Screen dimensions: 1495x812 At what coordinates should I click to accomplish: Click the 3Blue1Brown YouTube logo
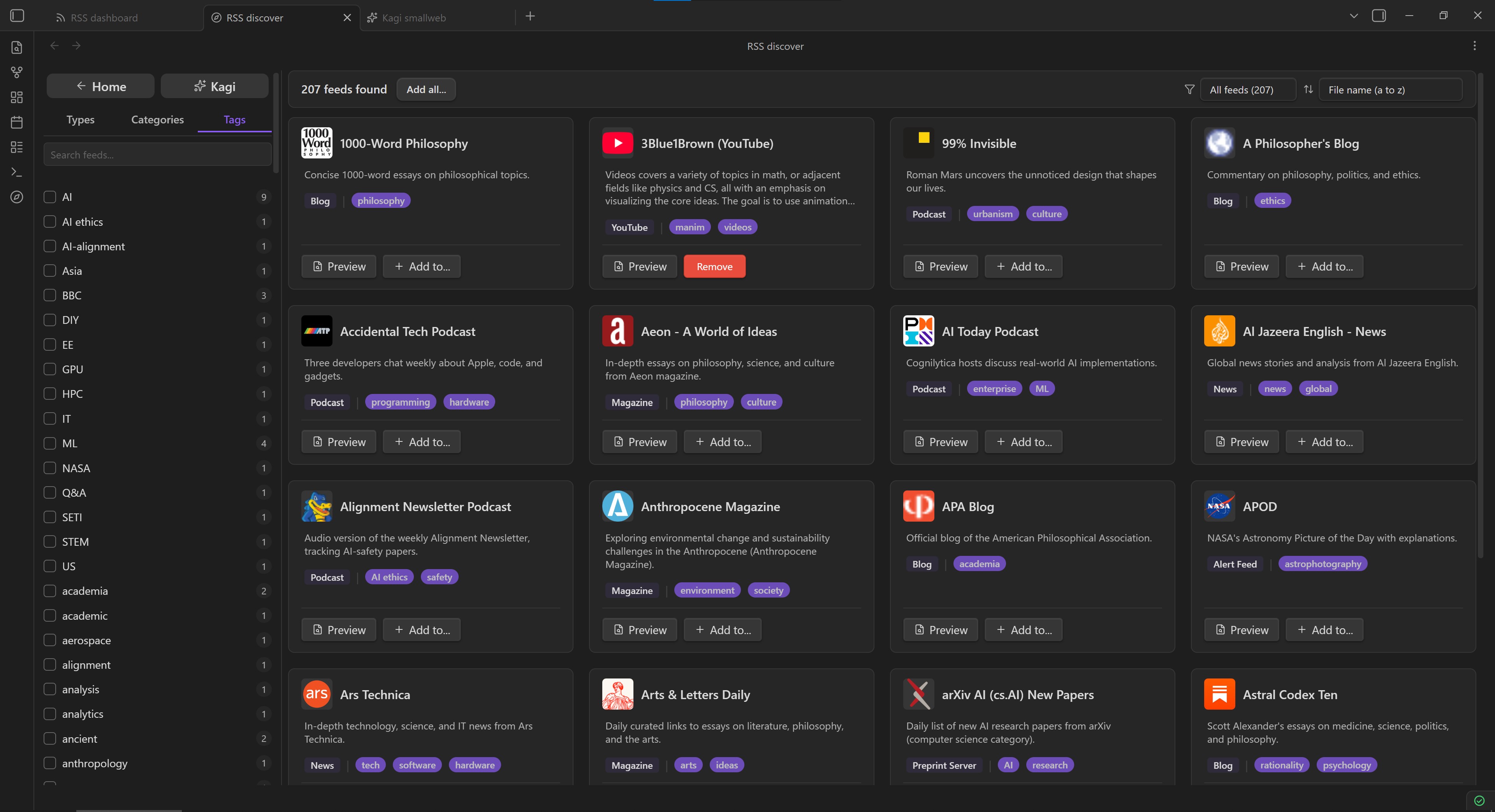617,143
